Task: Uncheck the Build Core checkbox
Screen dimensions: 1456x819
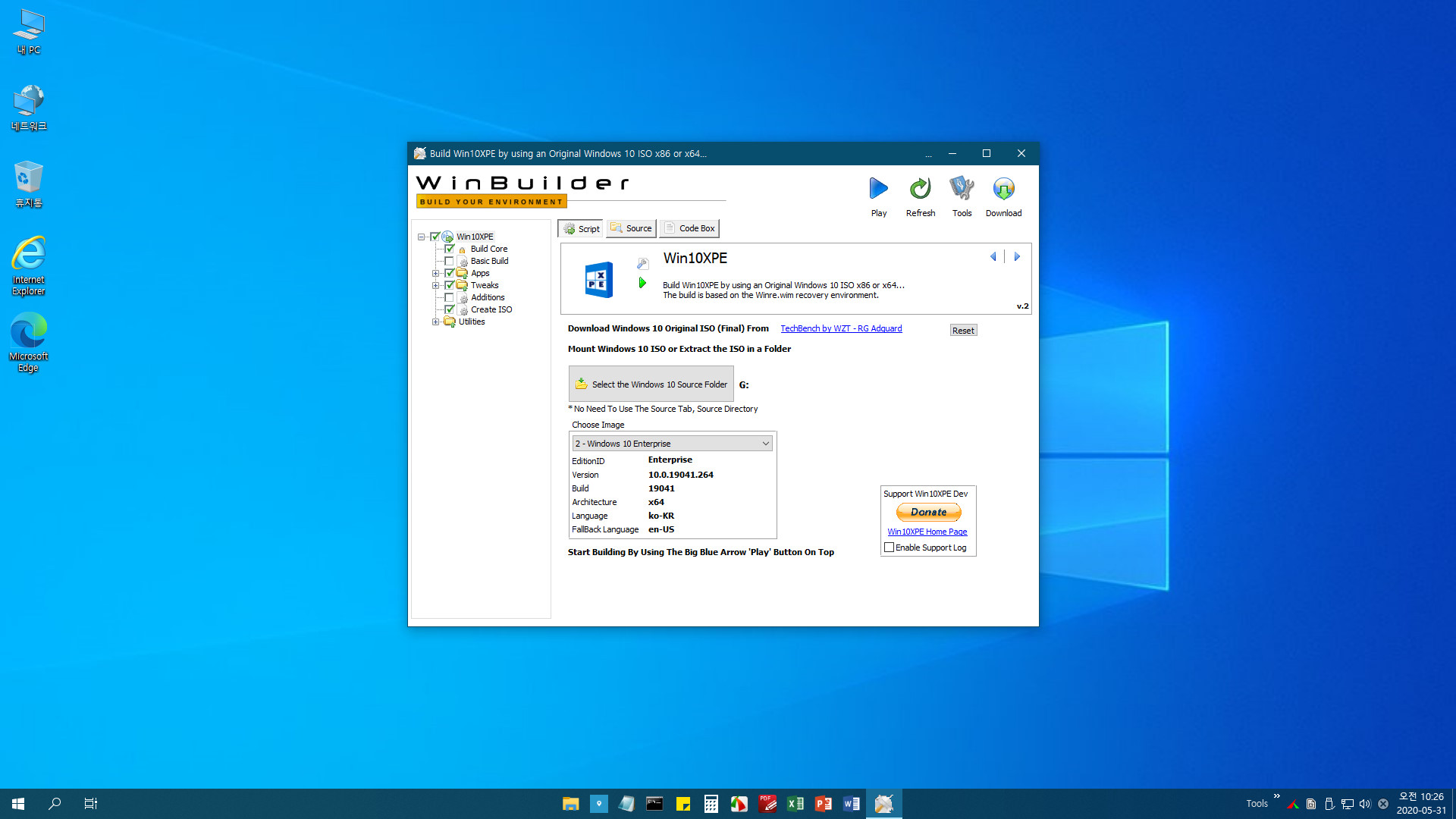Action: pyautogui.click(x=449, y=249)
